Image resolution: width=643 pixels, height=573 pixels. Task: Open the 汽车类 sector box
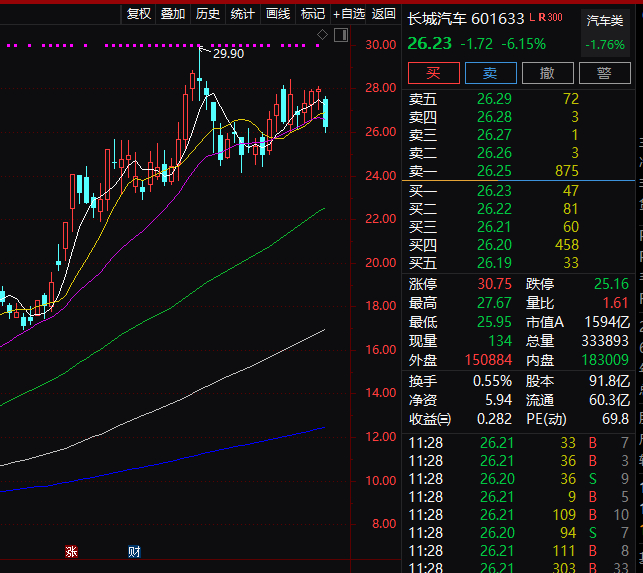[605, 32]
